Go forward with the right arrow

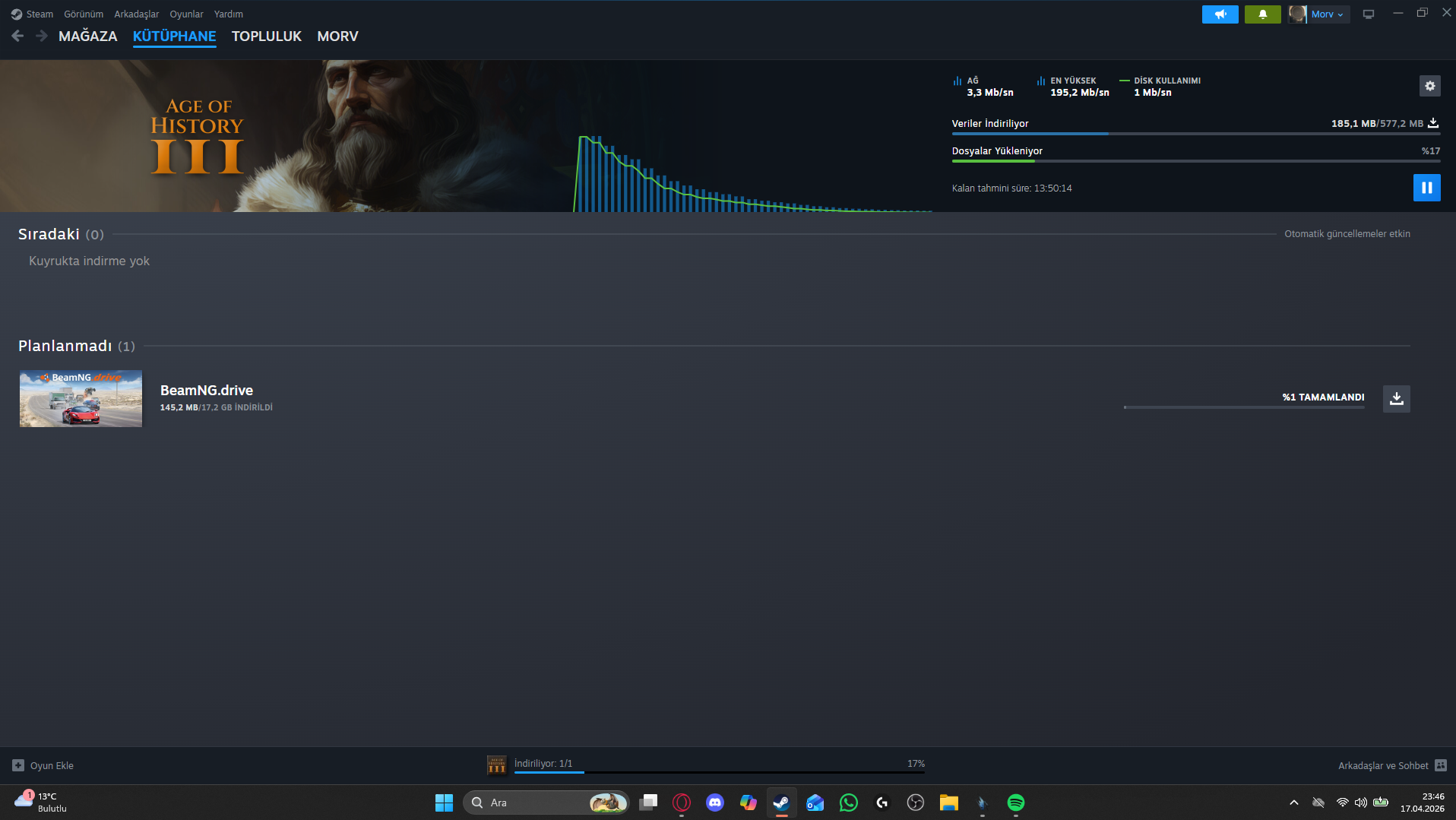[42, 36]
